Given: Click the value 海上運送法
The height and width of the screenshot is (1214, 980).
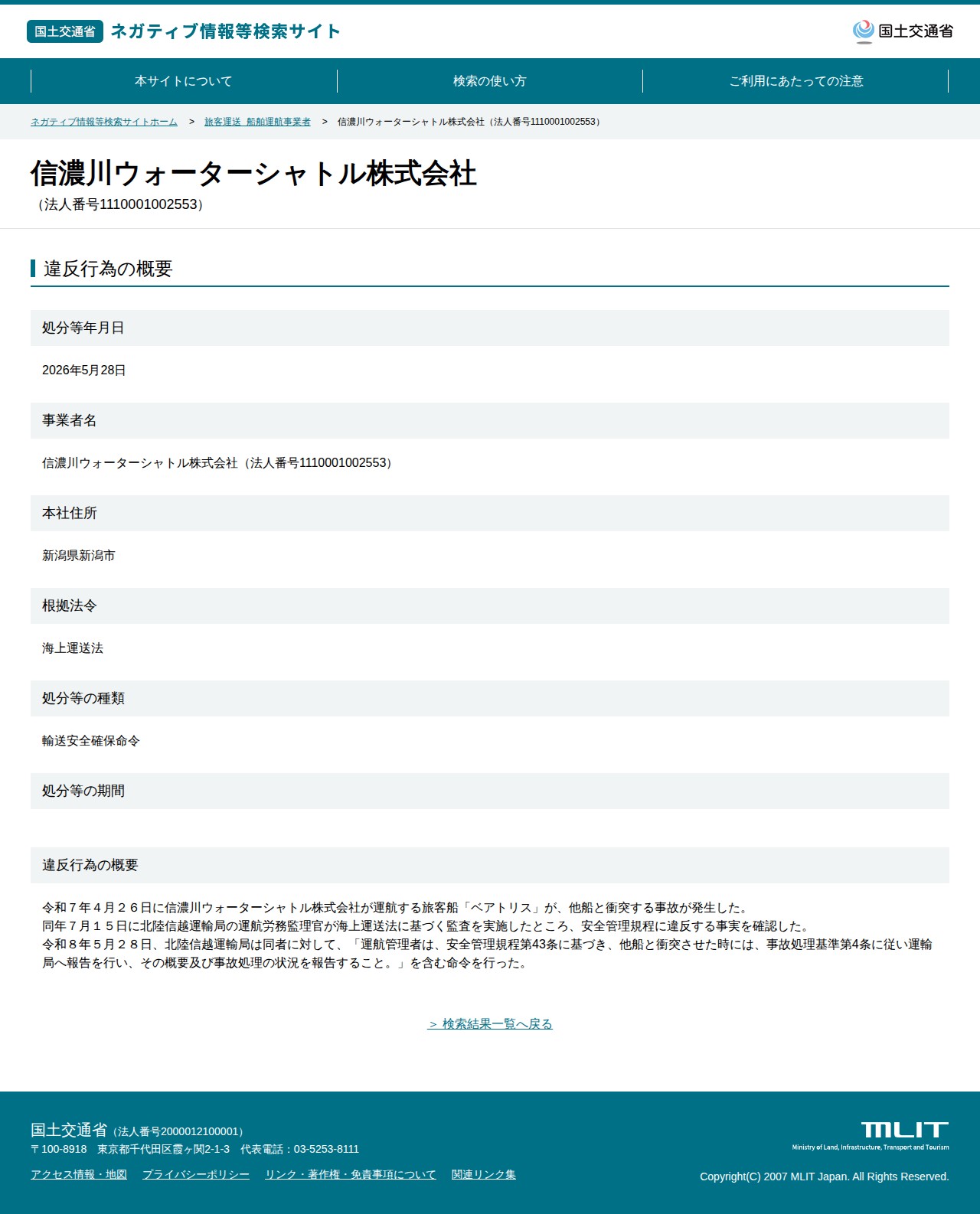Looking at the screenshot, I should (73, 648).
